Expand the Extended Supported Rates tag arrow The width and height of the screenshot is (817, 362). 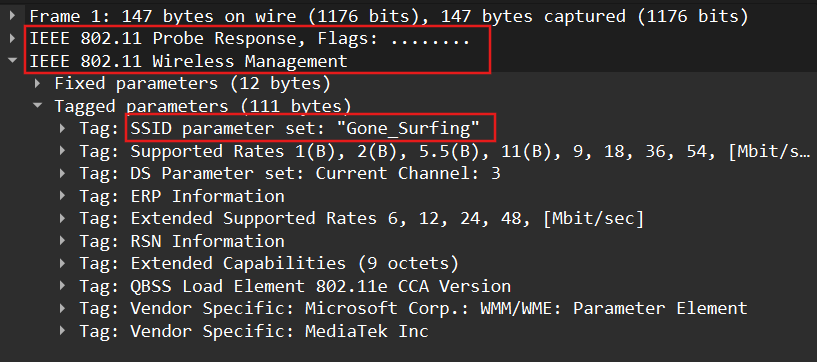point(63,218)
